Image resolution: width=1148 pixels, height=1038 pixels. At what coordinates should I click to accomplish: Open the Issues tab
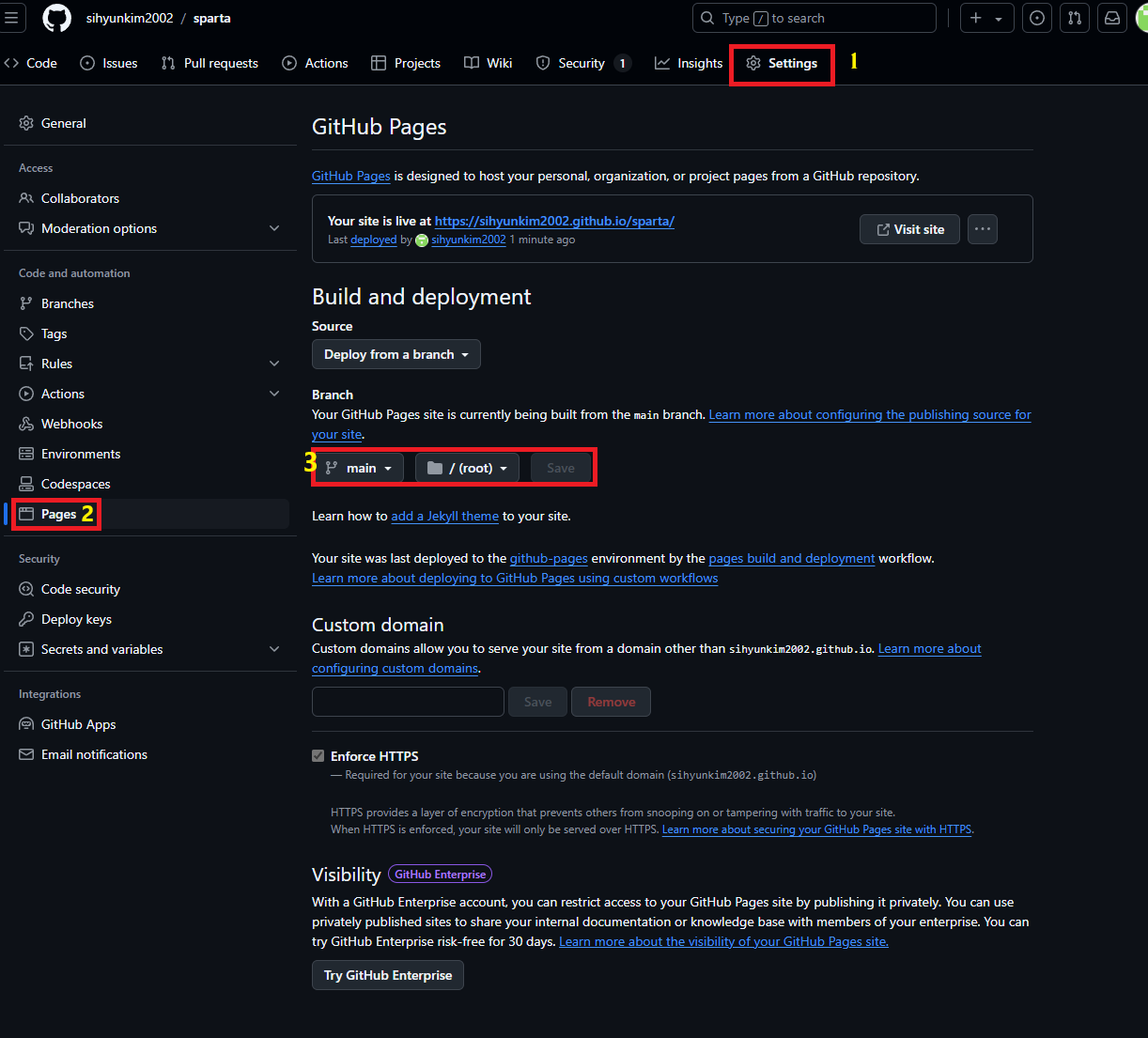coord(109,63)
